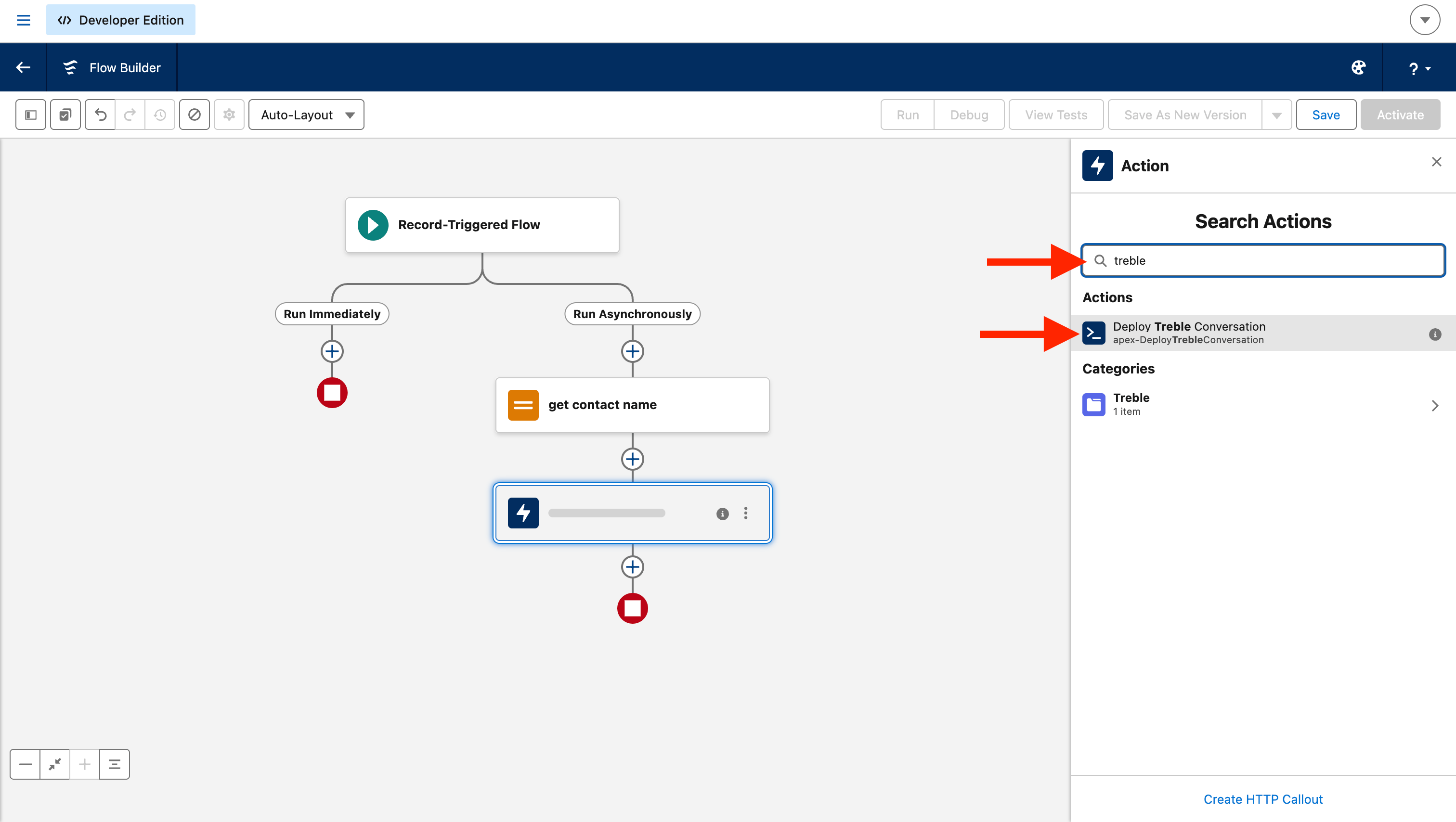
Task: Click the canvas alignment lines icon
Action: coord(114,764)
